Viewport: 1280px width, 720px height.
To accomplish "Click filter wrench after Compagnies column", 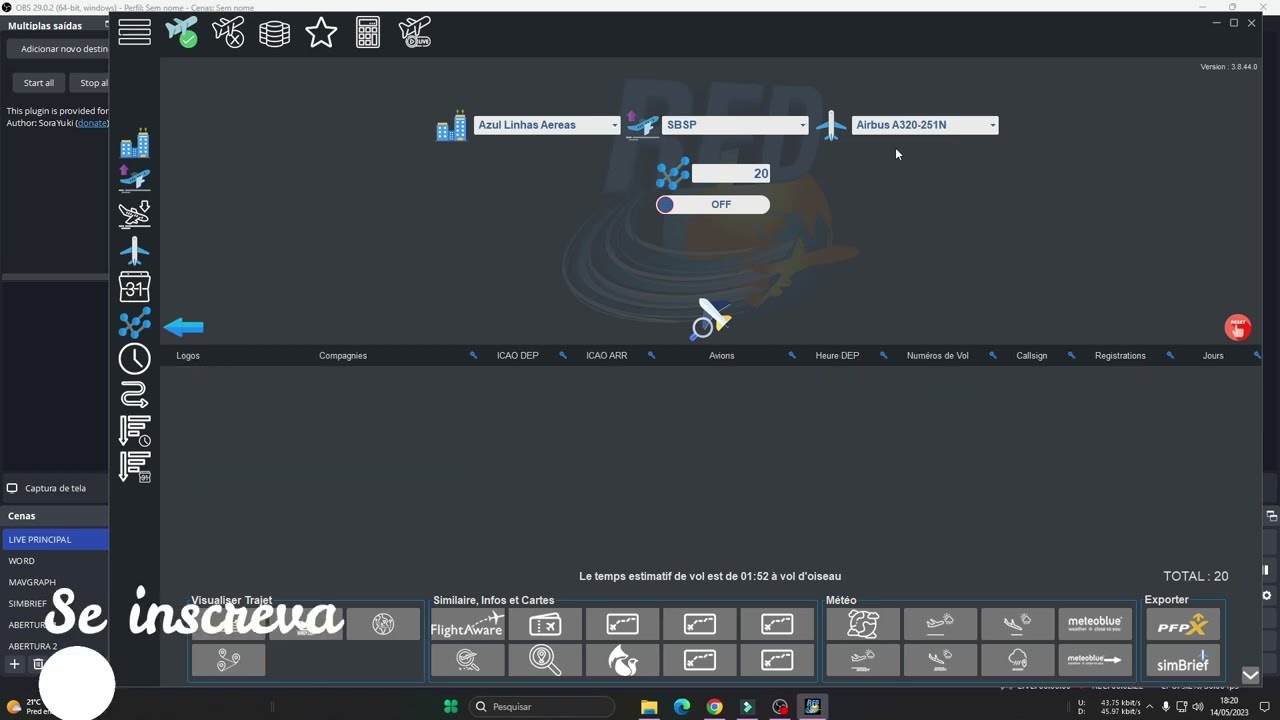I will [473, 355].
